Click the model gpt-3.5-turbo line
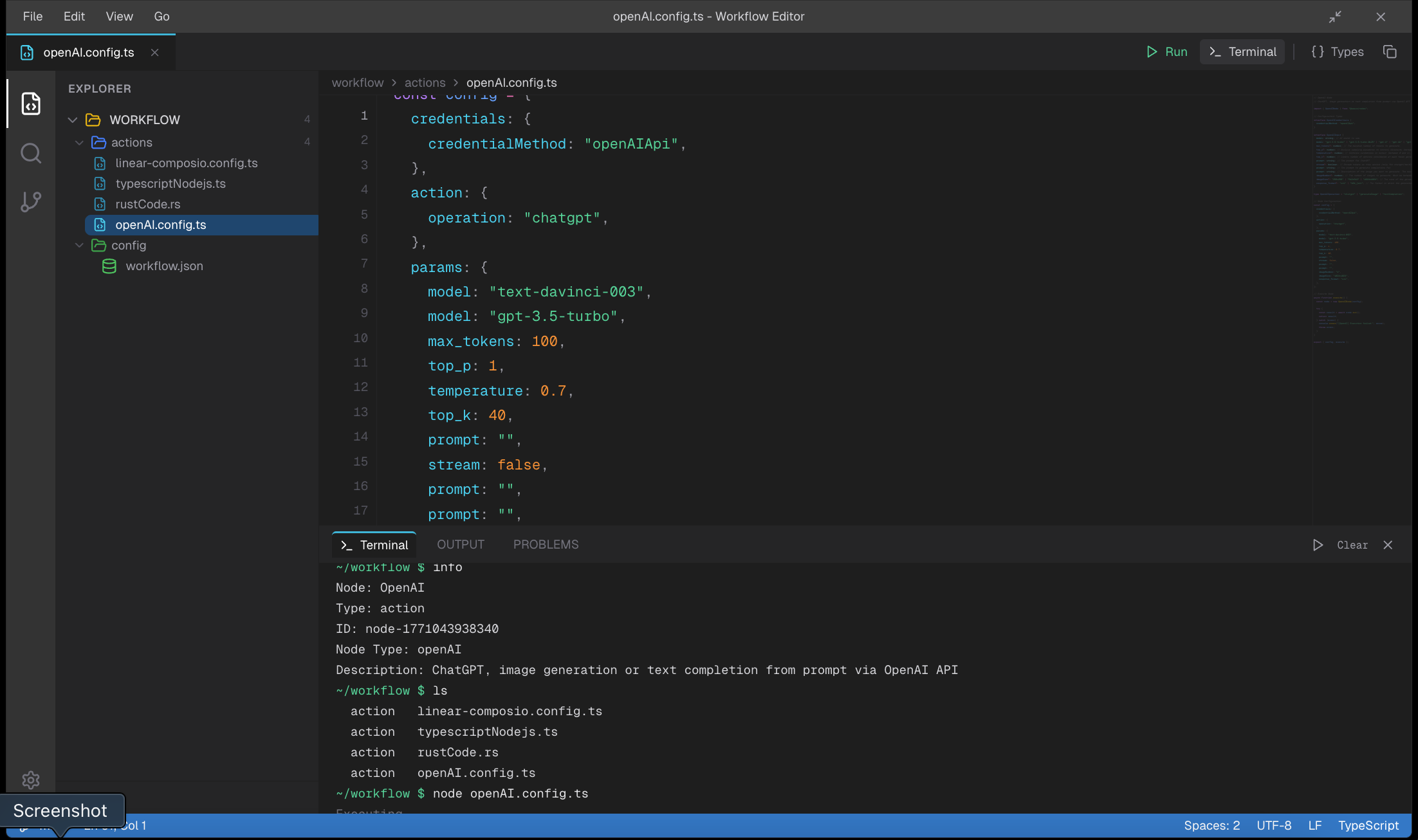 526,316
